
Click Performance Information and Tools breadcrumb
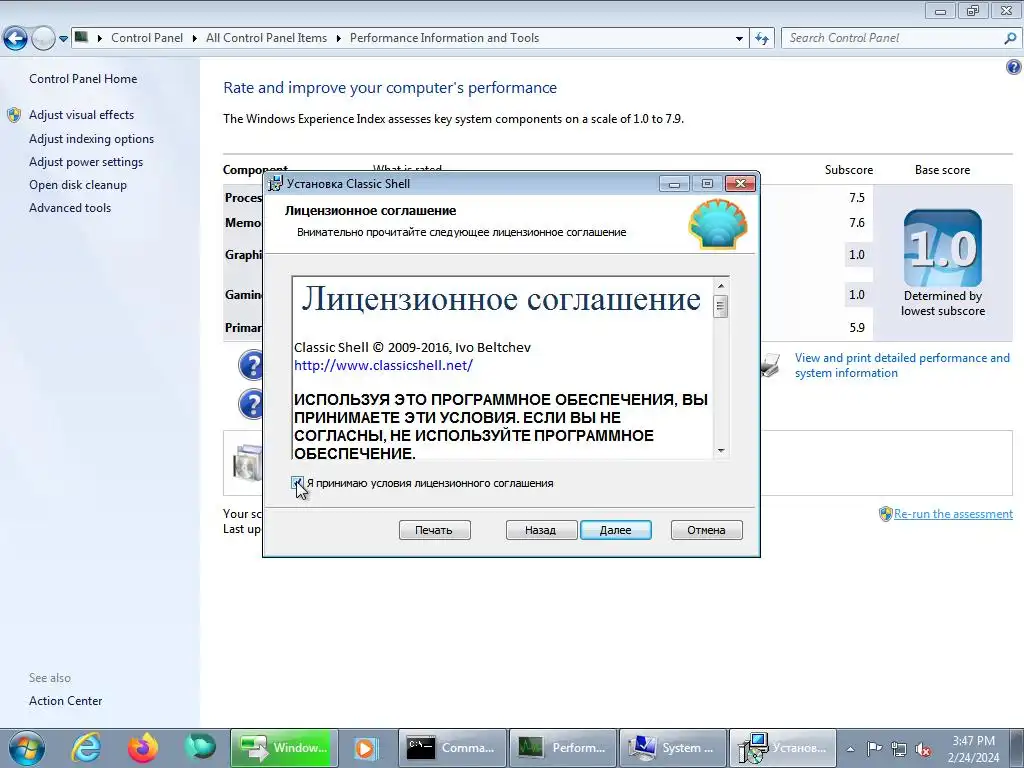click(444, 38)
